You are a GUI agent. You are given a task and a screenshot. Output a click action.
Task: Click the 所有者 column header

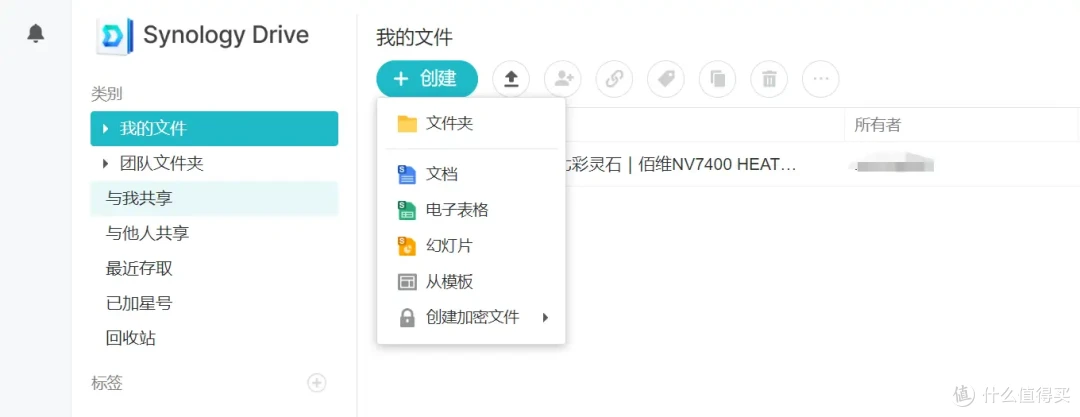(961, 125)
